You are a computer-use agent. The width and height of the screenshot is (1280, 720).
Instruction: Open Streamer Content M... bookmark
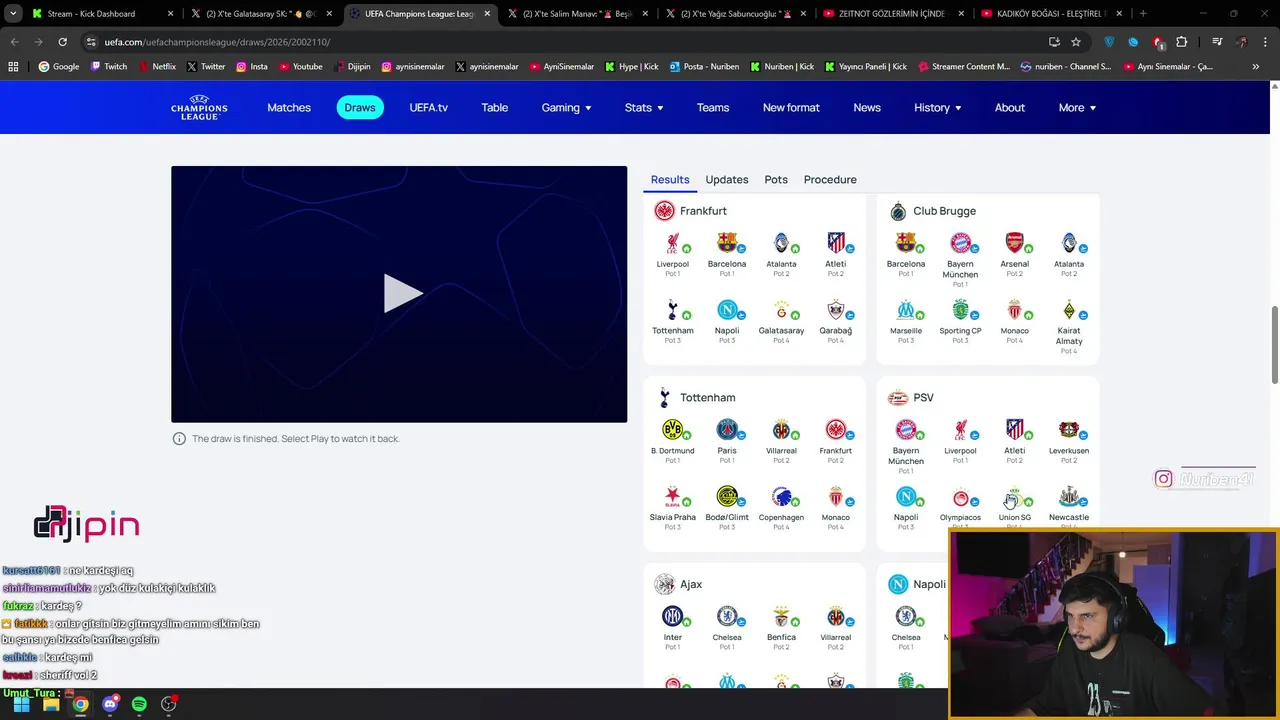click(962, 67)
